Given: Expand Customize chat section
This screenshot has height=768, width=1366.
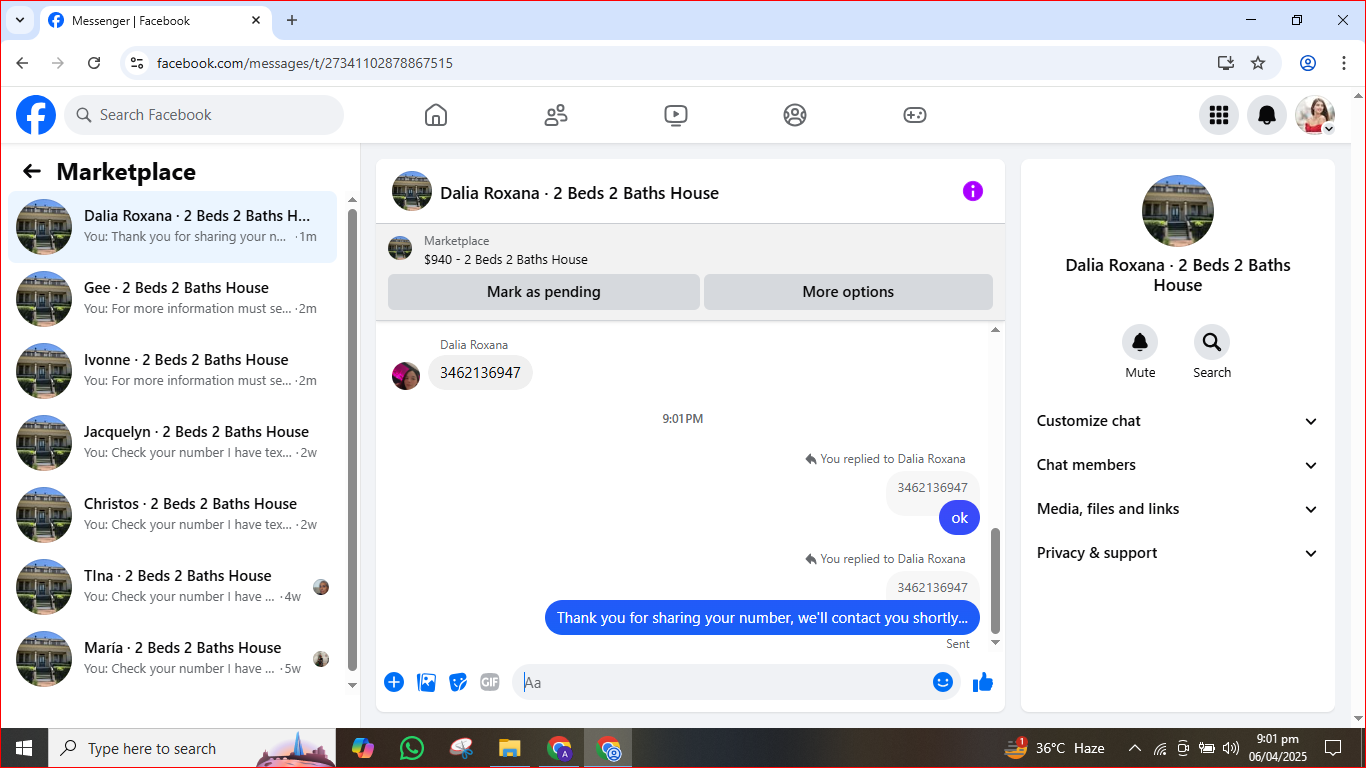Looking at the screenshot, I should click(1178, 421).
